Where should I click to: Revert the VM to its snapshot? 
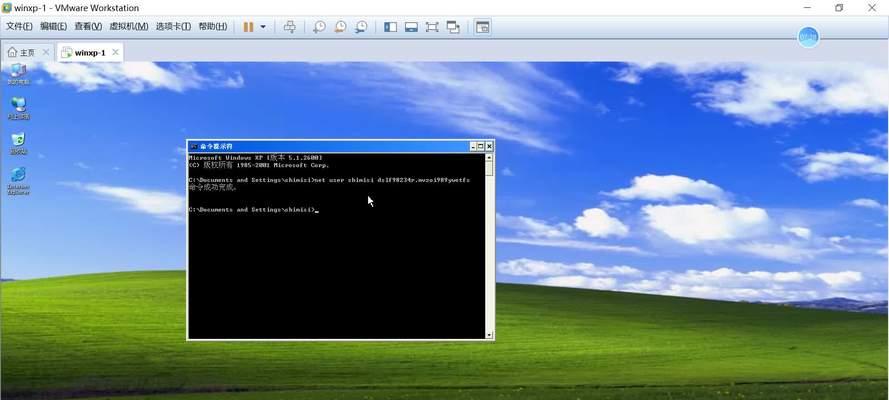click(340, 27)
